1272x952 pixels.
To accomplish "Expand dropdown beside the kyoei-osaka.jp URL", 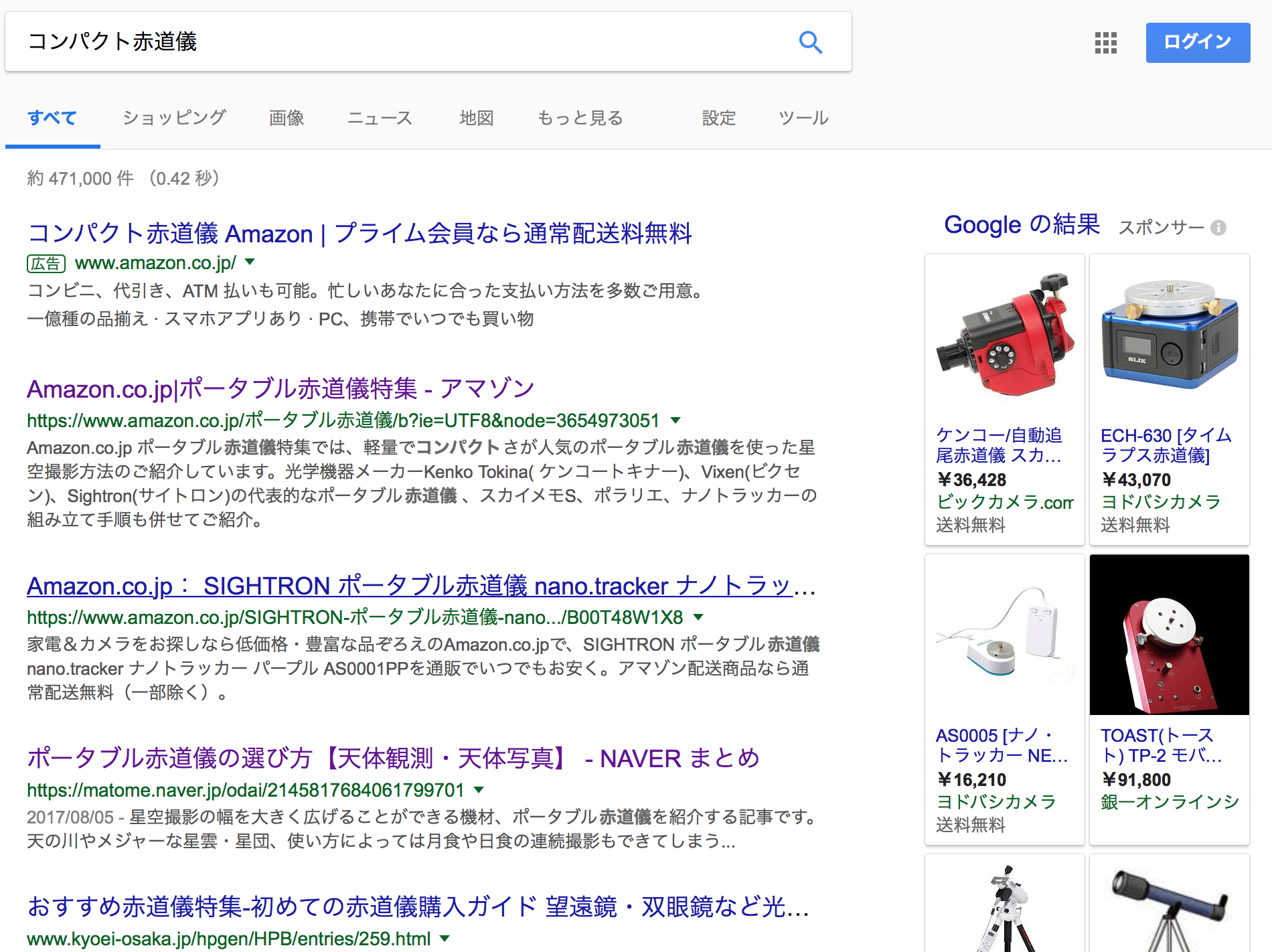I will coord(445,939).
